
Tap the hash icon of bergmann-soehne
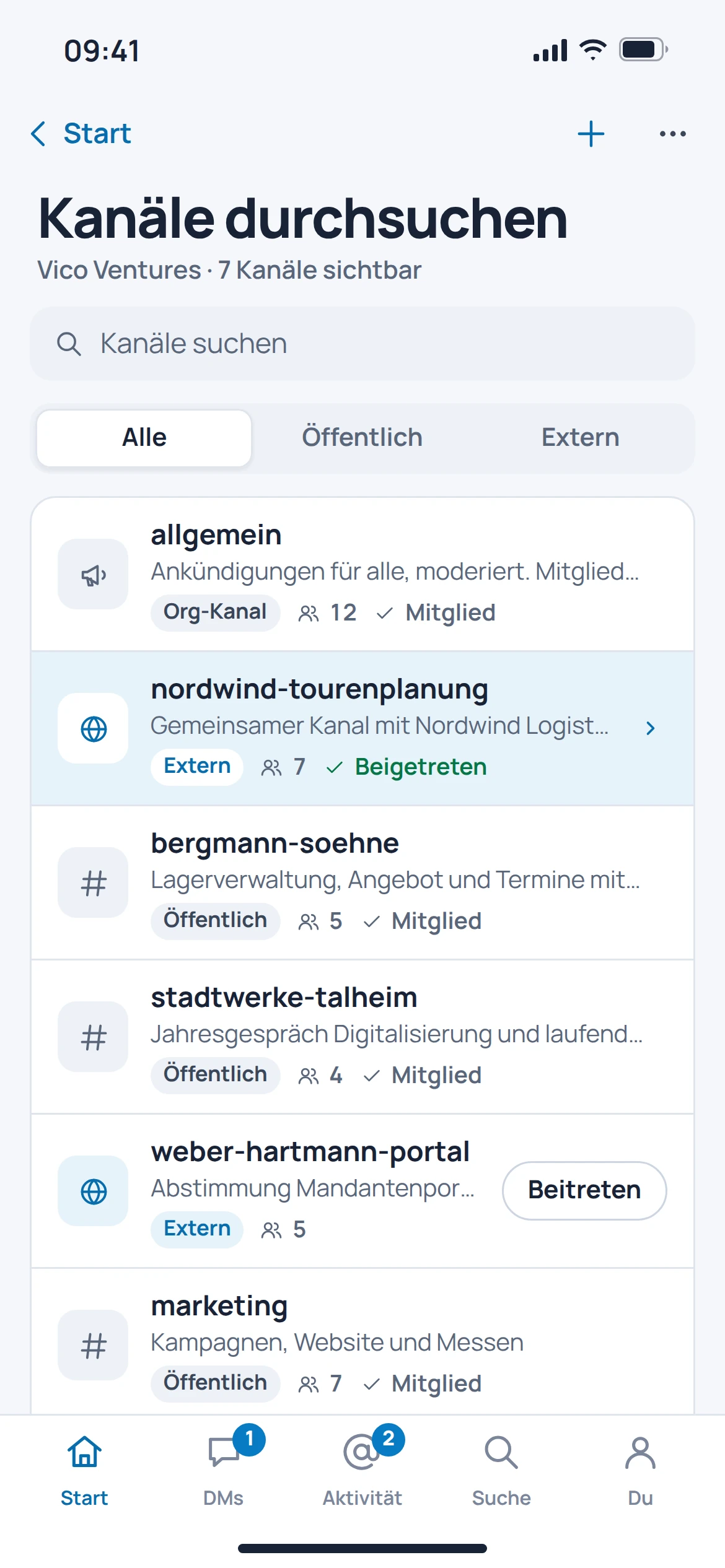coord(93,882)
